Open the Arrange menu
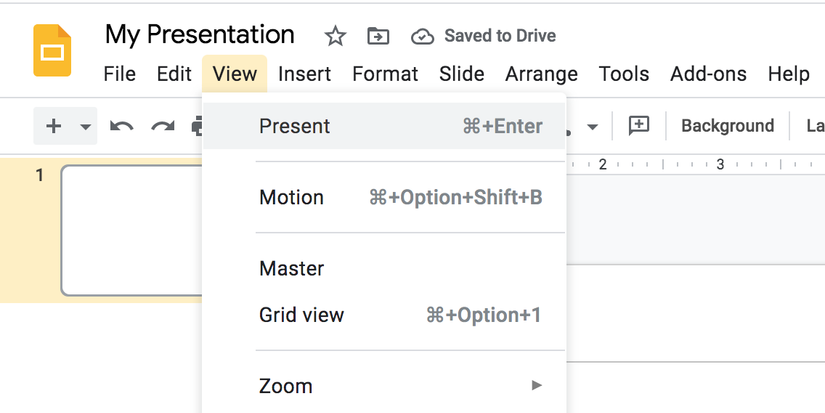825x413 pixels. [541, 74]
